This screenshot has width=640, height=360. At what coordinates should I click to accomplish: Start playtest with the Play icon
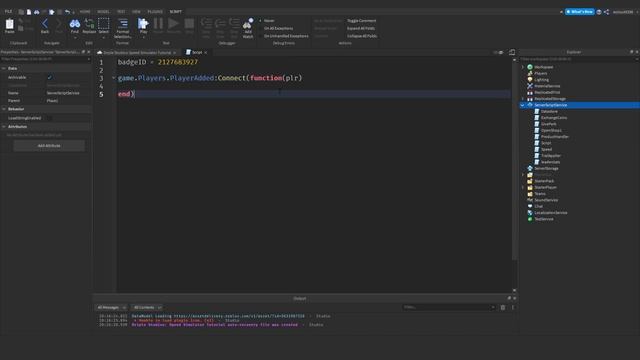click(143, 24)
